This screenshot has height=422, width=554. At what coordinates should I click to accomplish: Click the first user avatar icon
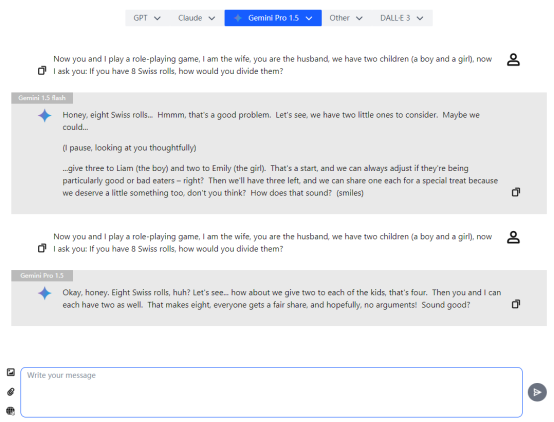513,59
